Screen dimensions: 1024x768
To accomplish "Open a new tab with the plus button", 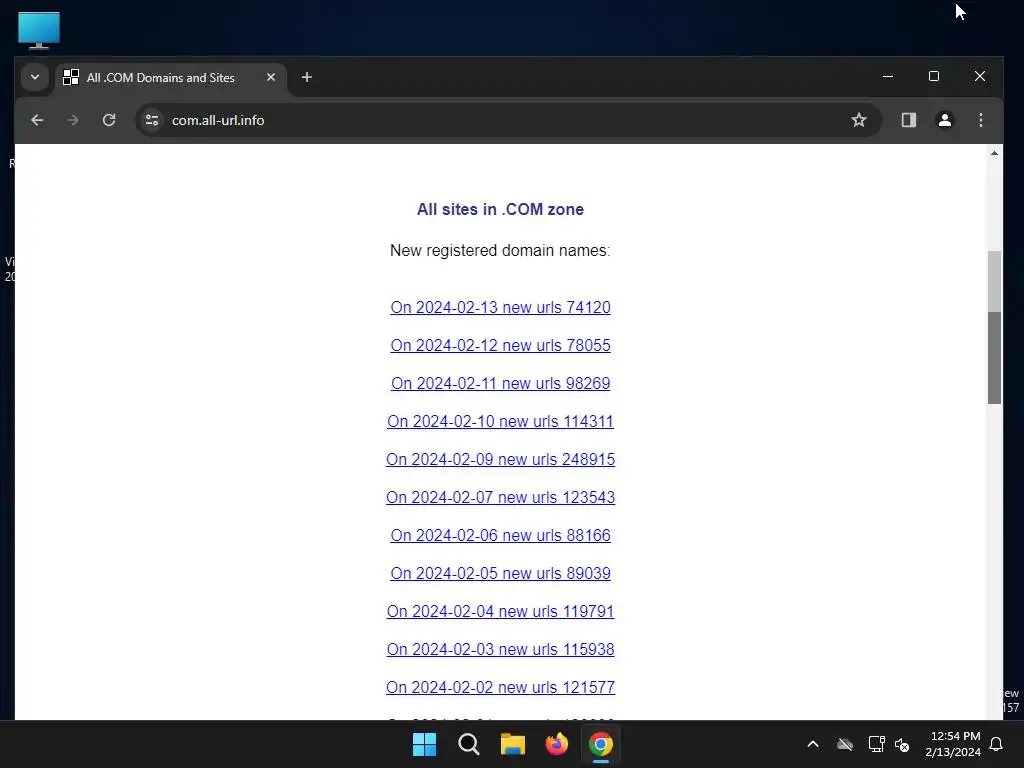I will [x=306, y=77].
